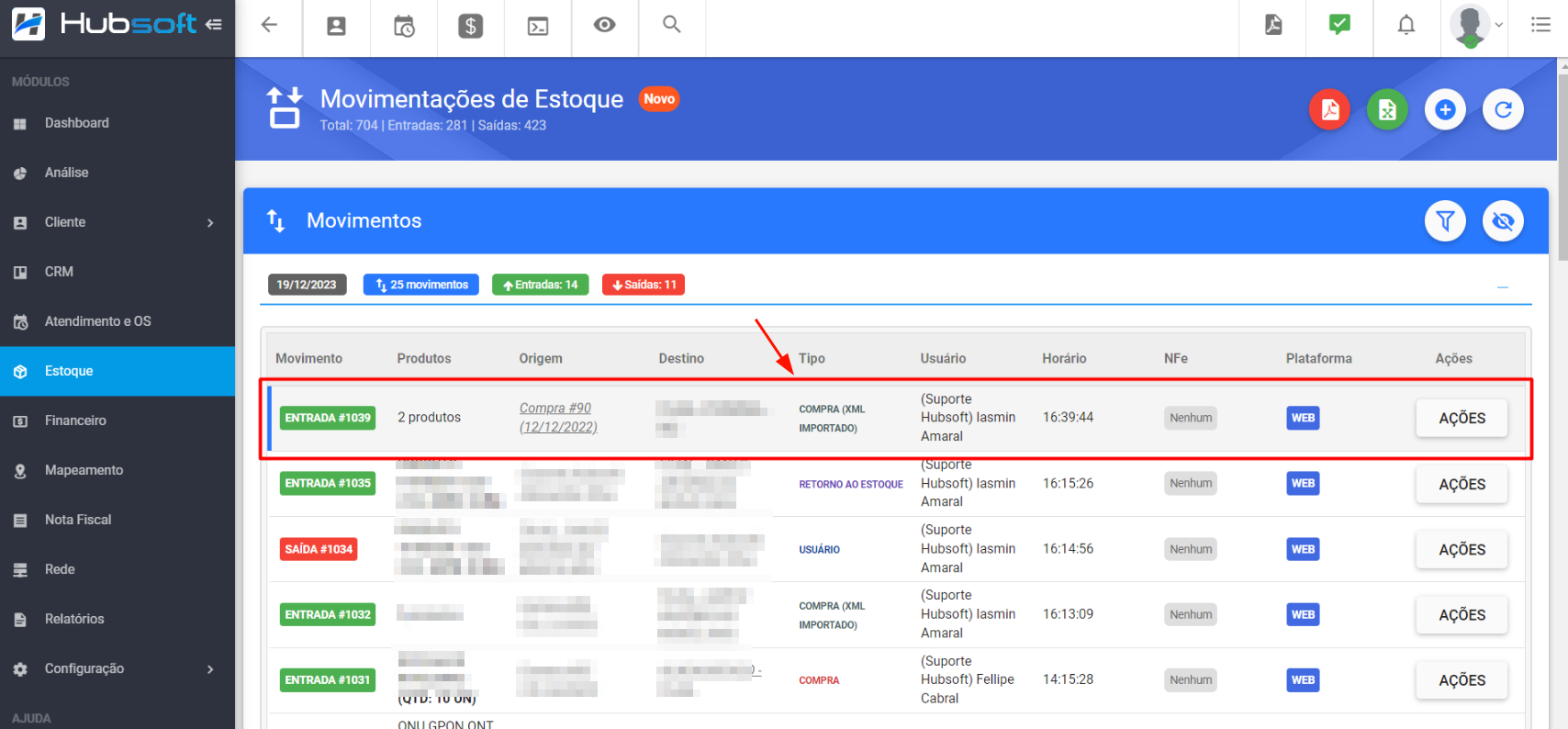Expand the Cliente submenu
This screenshot has height=729, width=1568.
point(210,222)
